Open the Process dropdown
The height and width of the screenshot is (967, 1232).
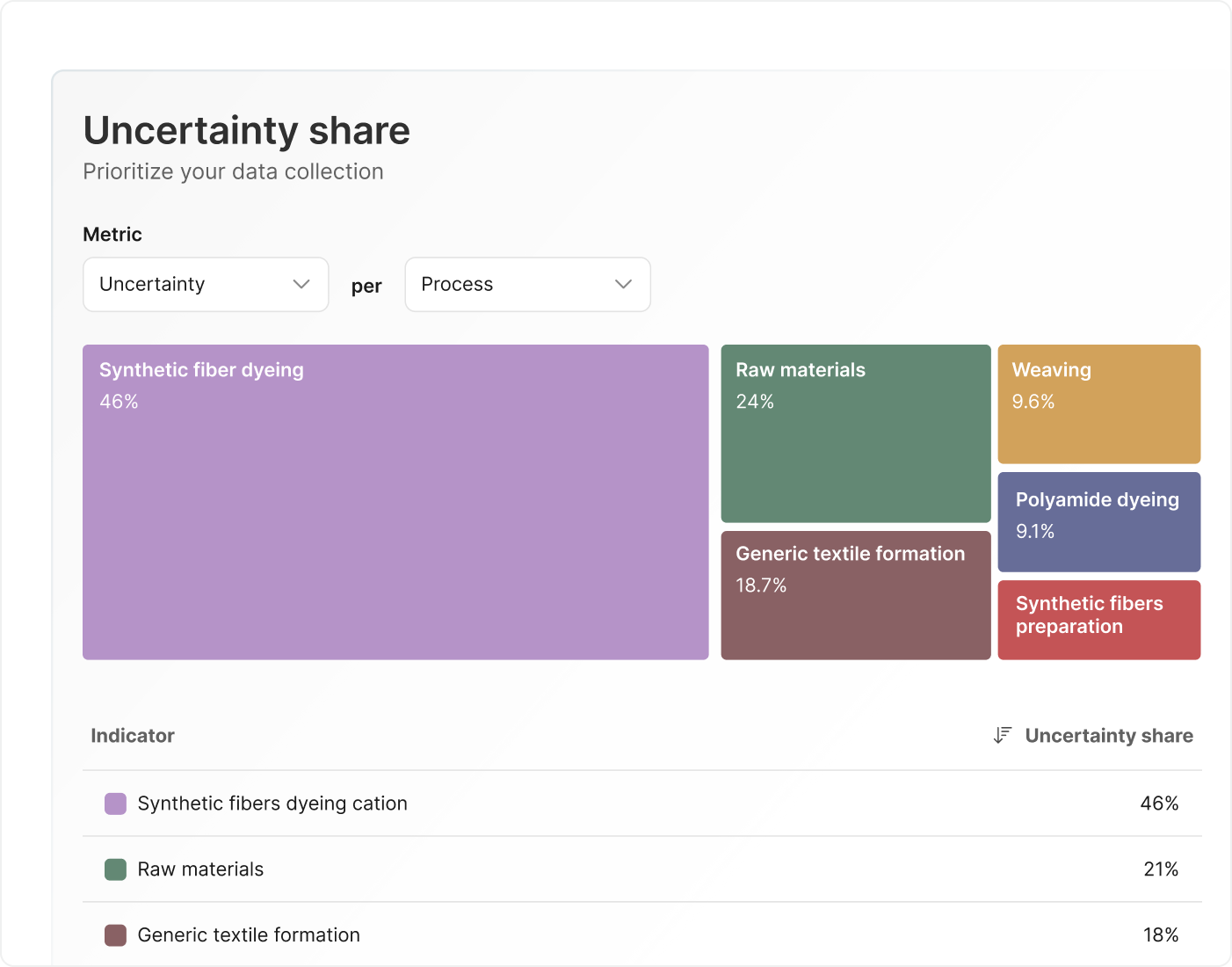[526, 284]
